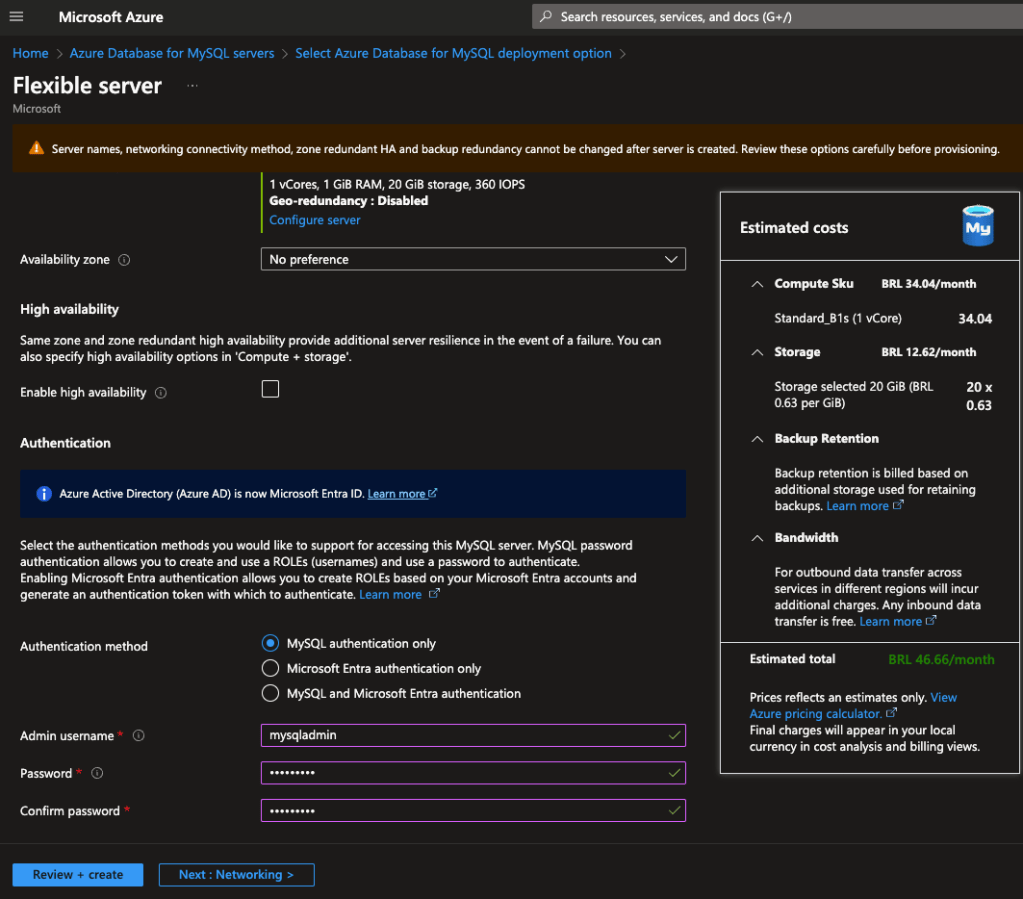
Task: Open the hamburger portal menu
Action: 17,17
